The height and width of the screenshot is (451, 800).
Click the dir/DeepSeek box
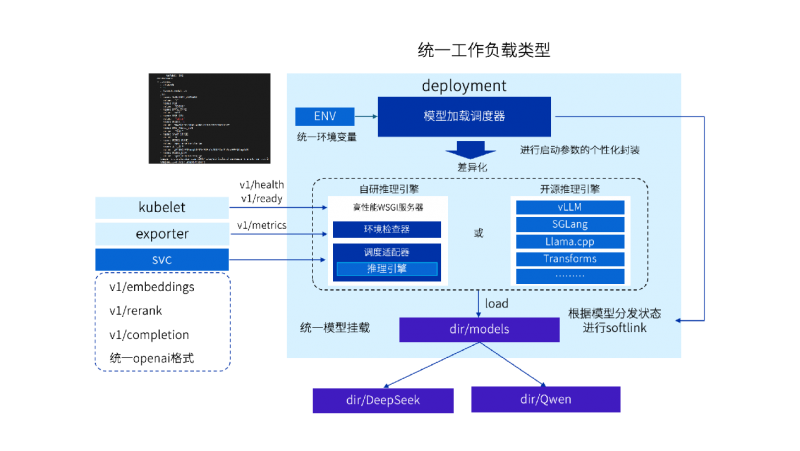[x=383, y=400]
